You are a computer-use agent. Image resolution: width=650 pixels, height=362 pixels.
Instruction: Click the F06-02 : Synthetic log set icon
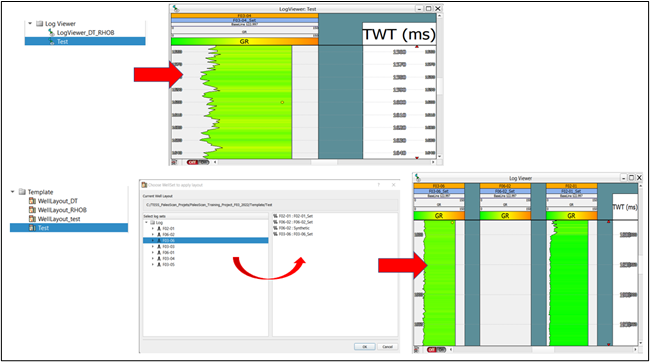(276, 228)
